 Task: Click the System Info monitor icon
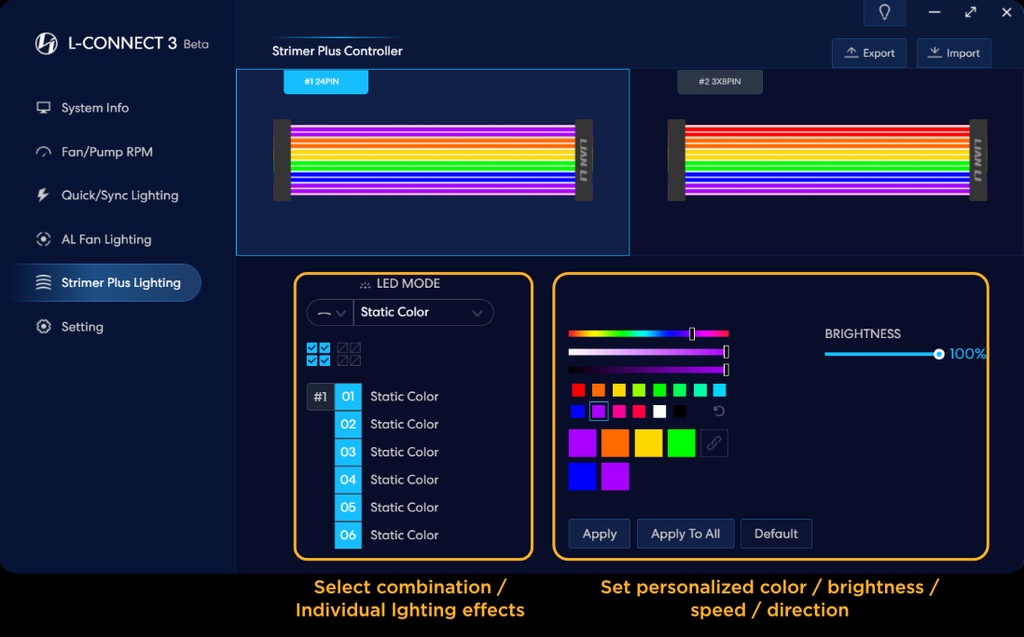[x=43, y=108]
